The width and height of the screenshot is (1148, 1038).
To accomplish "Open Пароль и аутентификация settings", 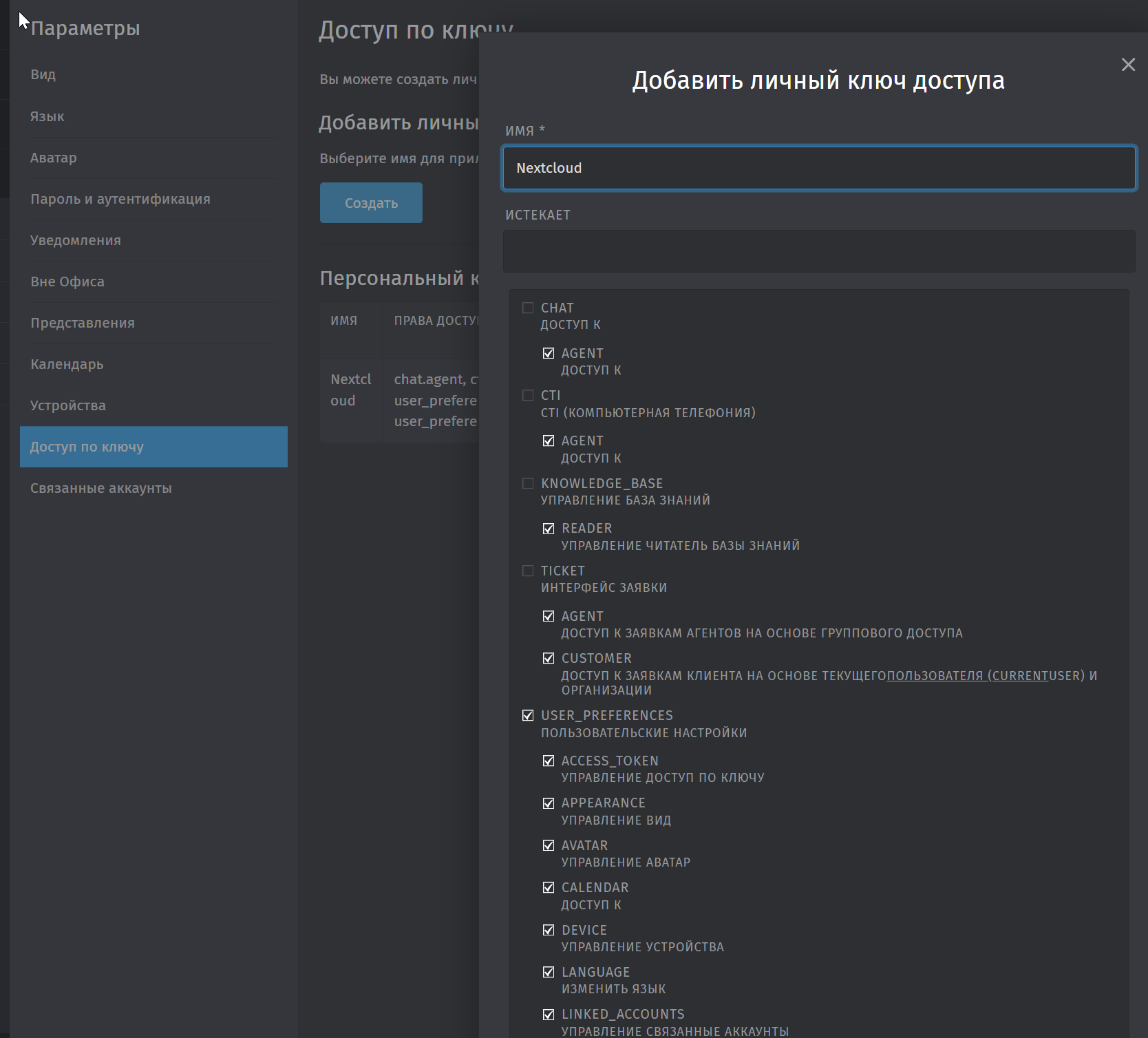I will click(120, 199).
